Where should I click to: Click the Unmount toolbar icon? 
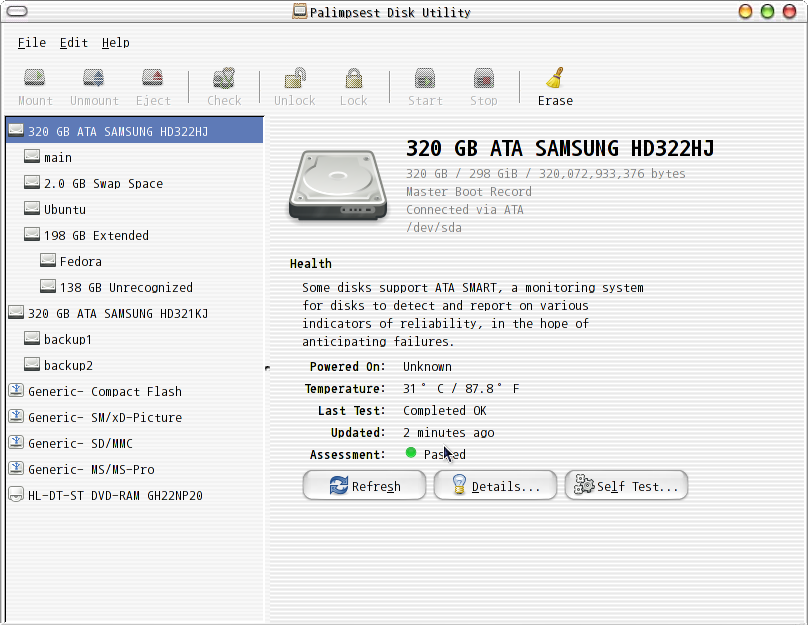[94, 78]
